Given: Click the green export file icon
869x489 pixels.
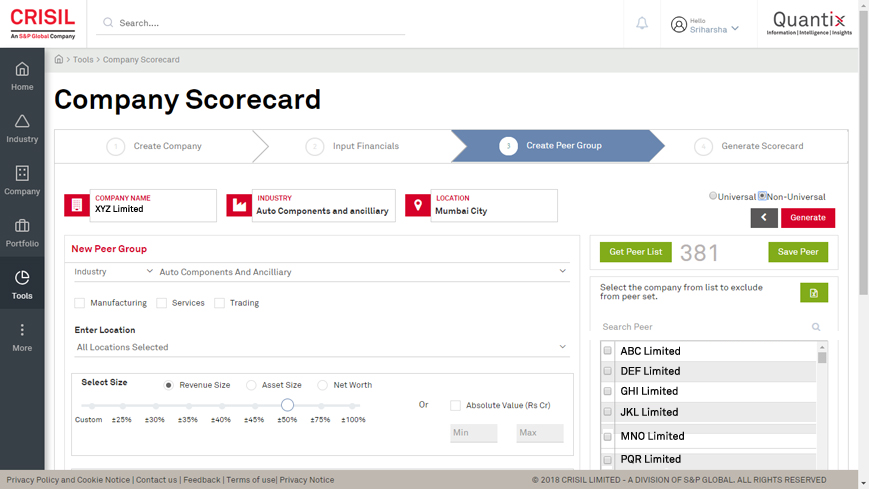Looking at the screenshot, I should point(813,293).
